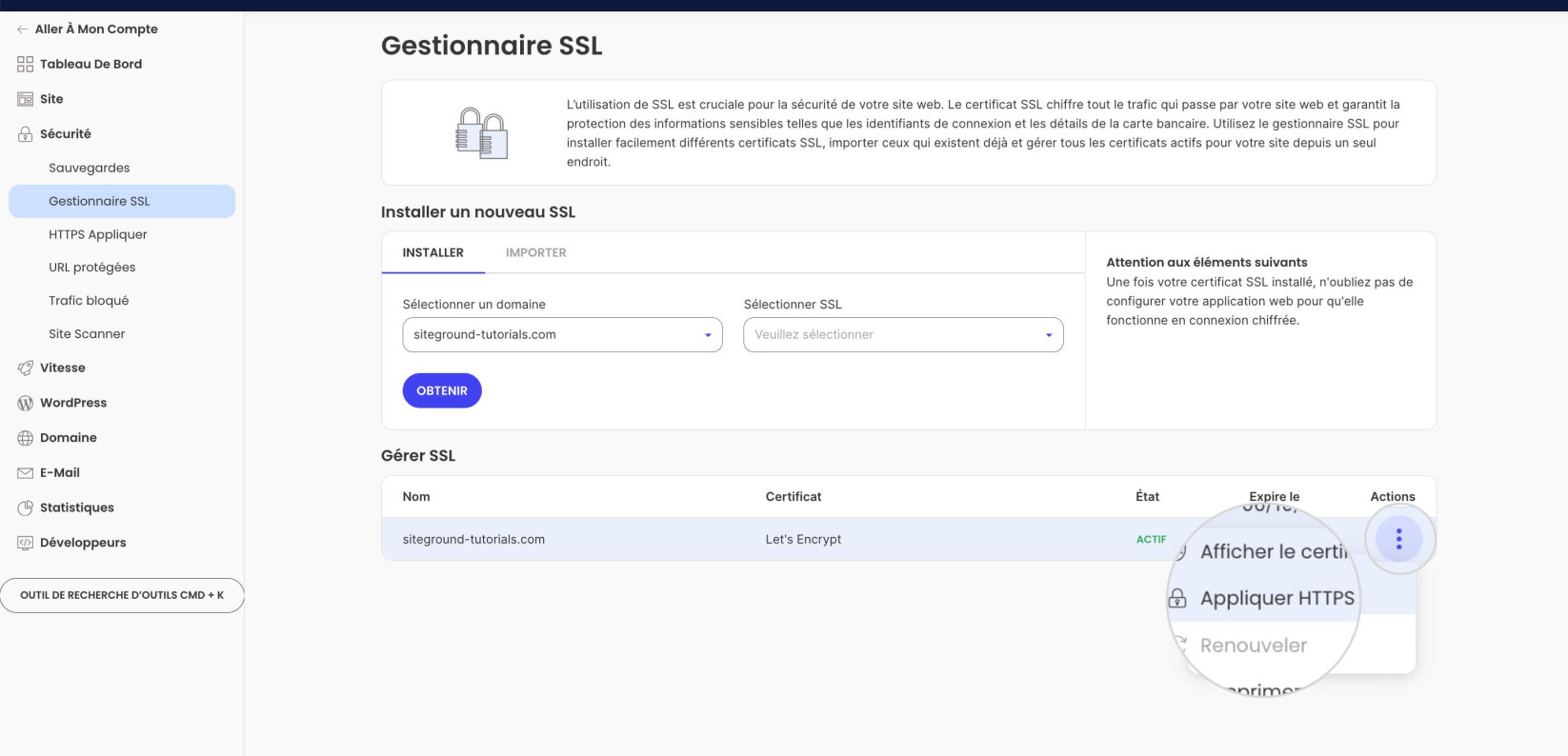
Task: Click the twin padlocks illustration
Action: (481, 133)
